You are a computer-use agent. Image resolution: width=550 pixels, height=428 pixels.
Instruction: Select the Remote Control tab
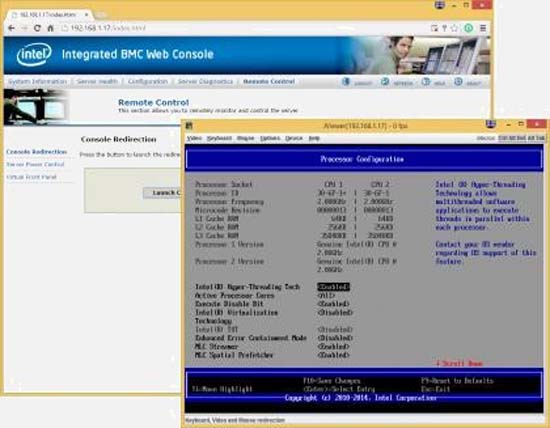pos(269,81)
